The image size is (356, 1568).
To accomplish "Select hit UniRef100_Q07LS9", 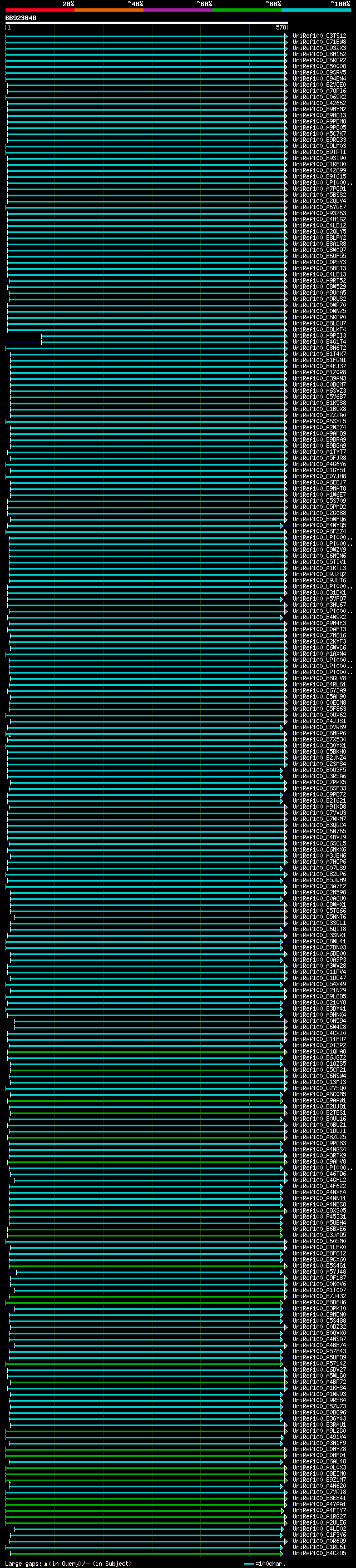I will tap(319, 868).
